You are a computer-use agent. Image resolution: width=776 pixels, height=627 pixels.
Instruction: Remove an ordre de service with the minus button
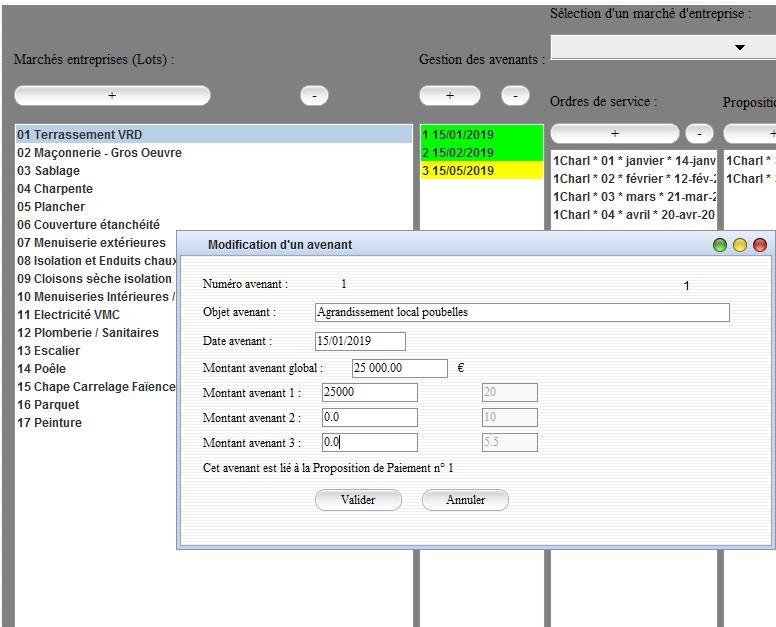point(699,134)
